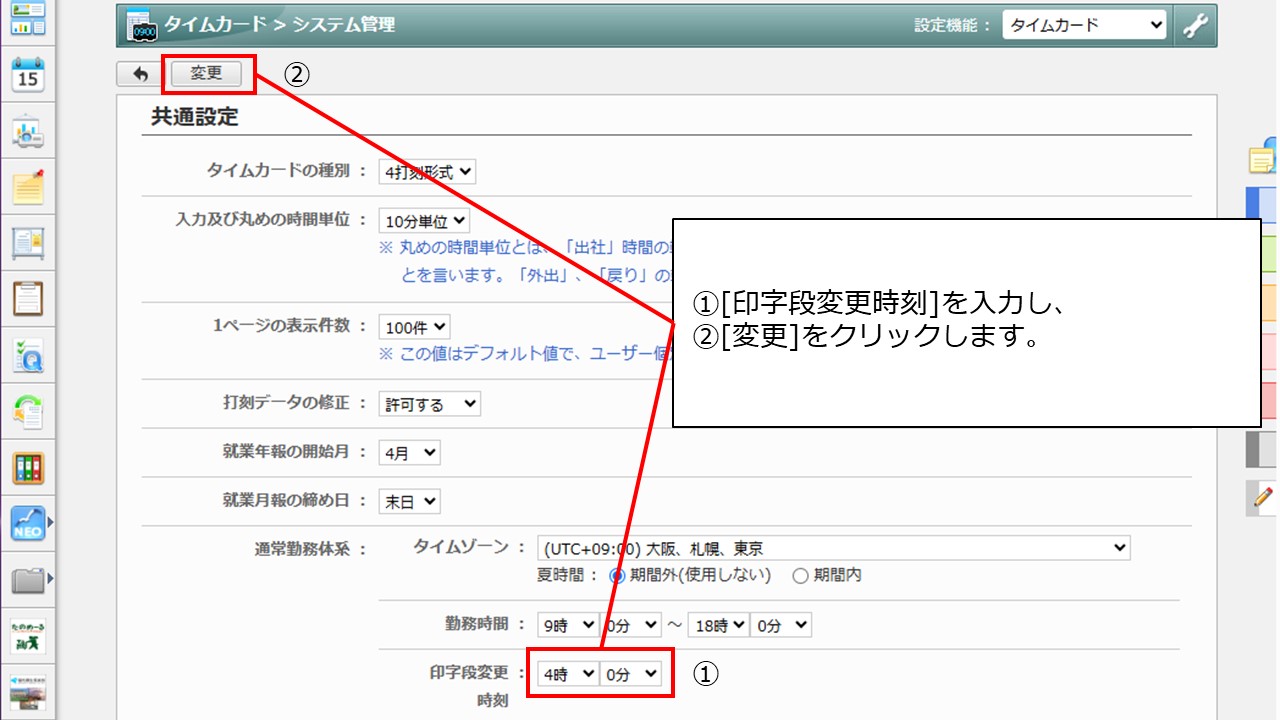Open the タイムゾーン dropdown list
The width and height of the screenshot is (1280, 720).
coord(833,548)
